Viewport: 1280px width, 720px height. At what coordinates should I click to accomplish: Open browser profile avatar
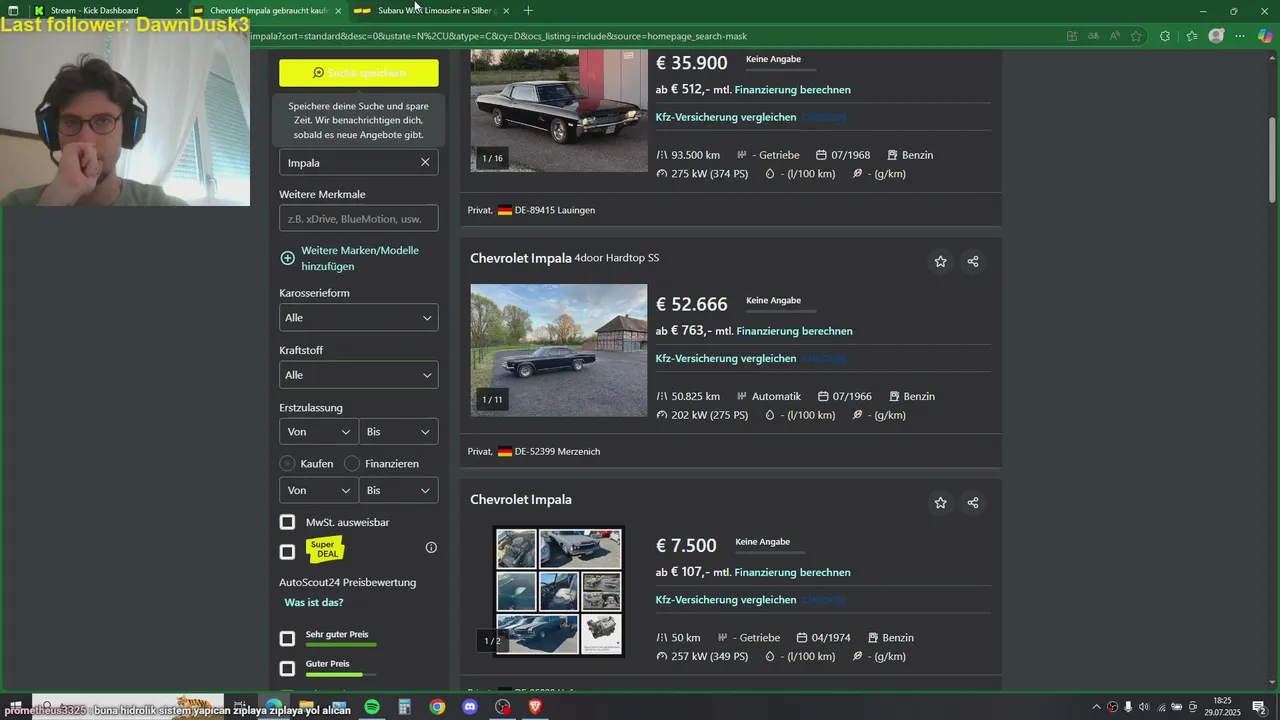pos(1216,36)
